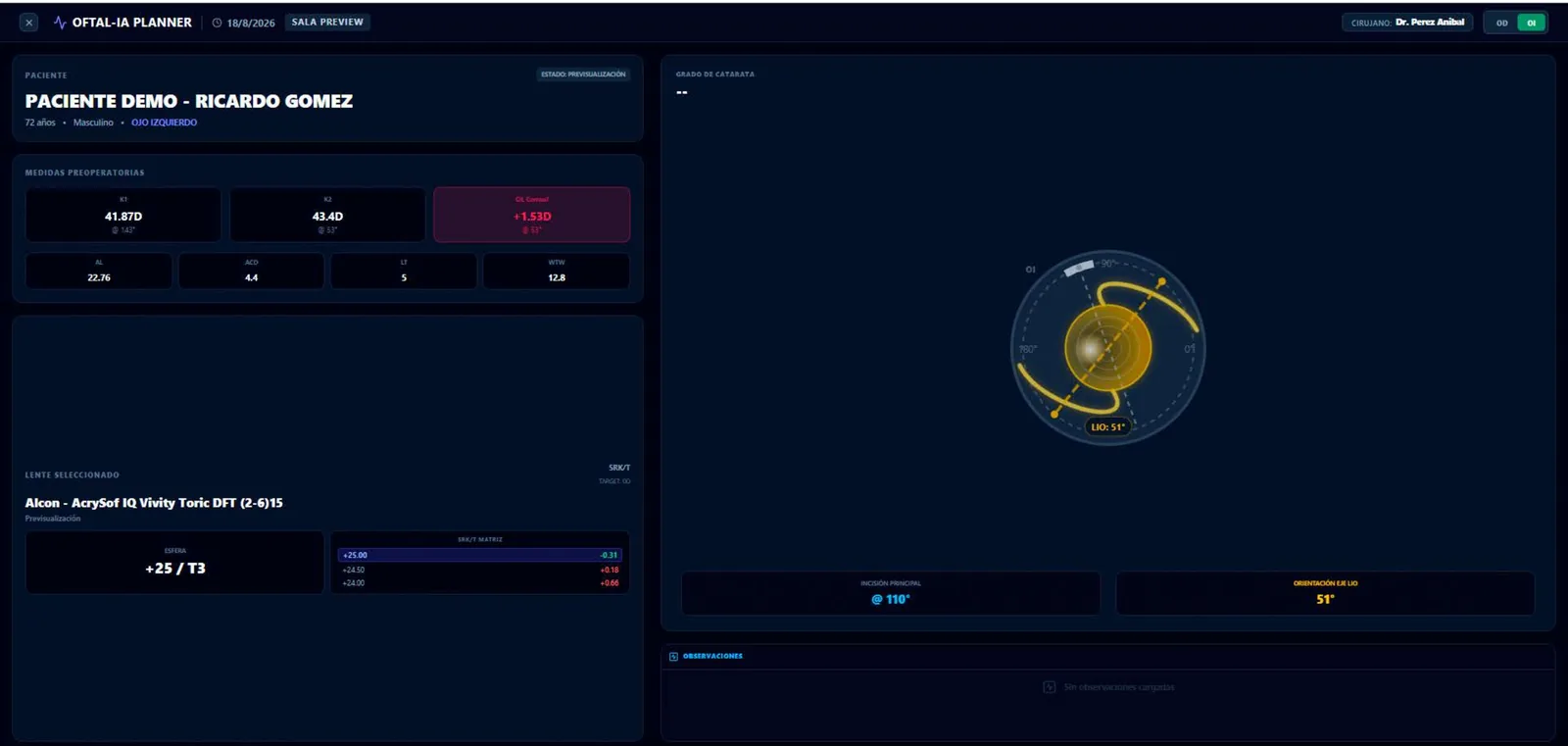Click the Grado de Catarata value dashes
The width and height of the screenshot is (1568, 746).
681,92
